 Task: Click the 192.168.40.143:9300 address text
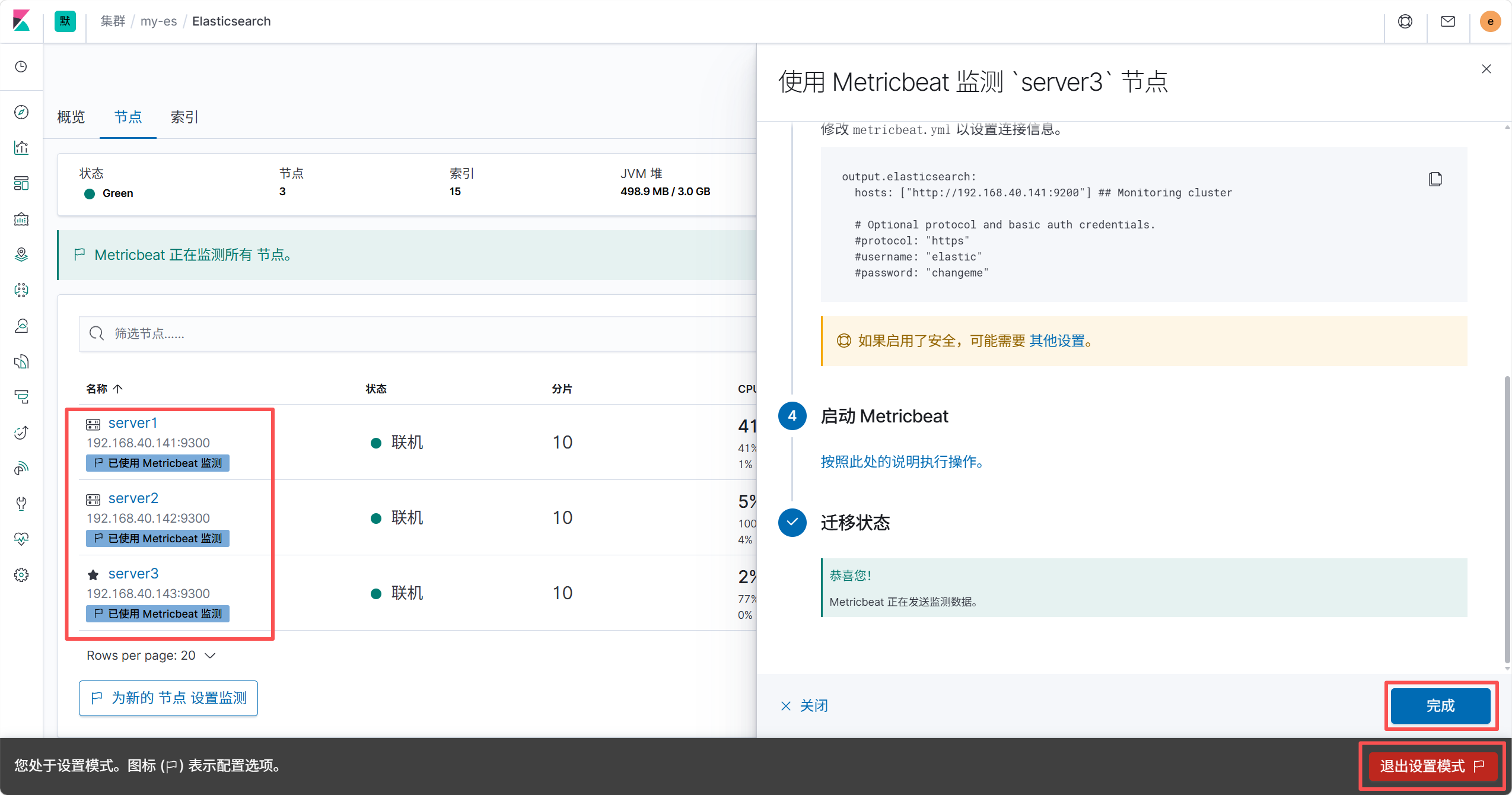148,593
